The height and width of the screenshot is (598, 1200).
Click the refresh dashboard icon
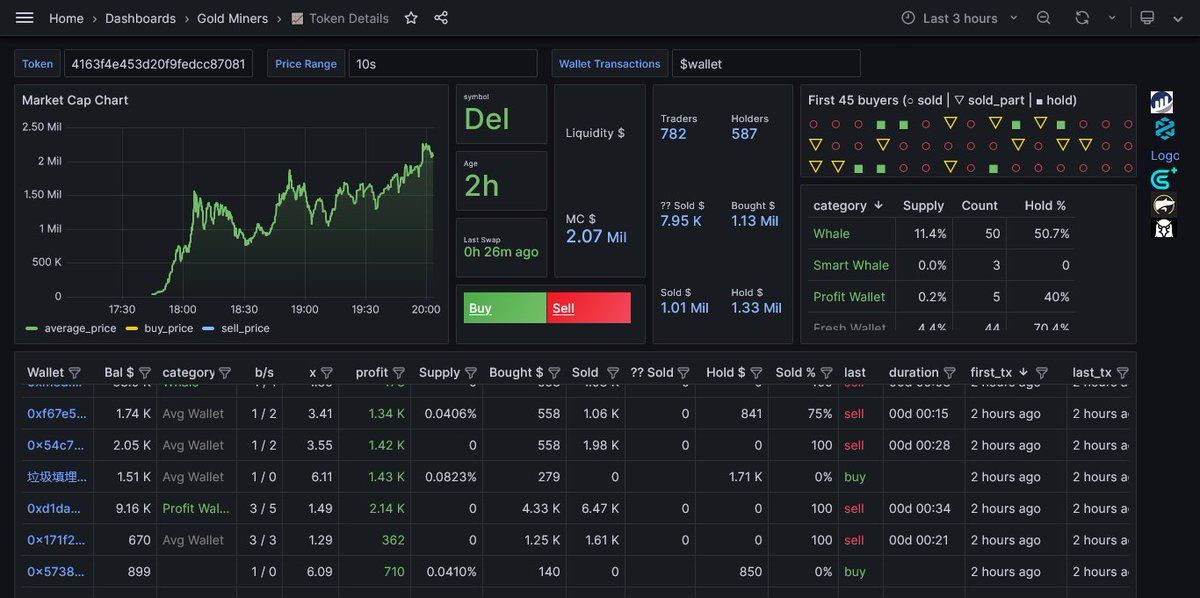(1082, 18)
